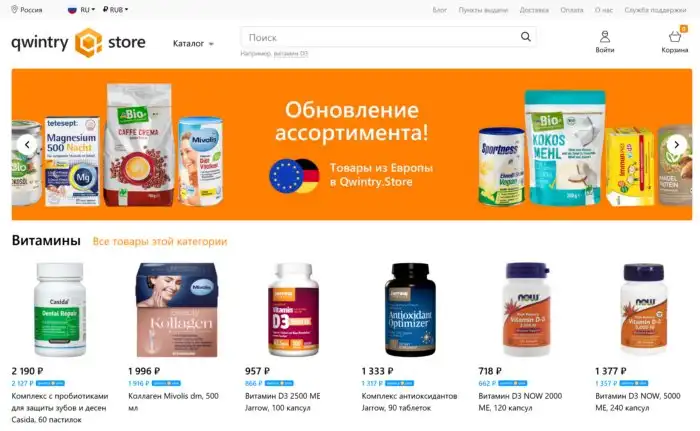Image resolution: width=700 pixels, height=431 pixels.
Task: Click the search magnifier icon
Action: [525, 37]
